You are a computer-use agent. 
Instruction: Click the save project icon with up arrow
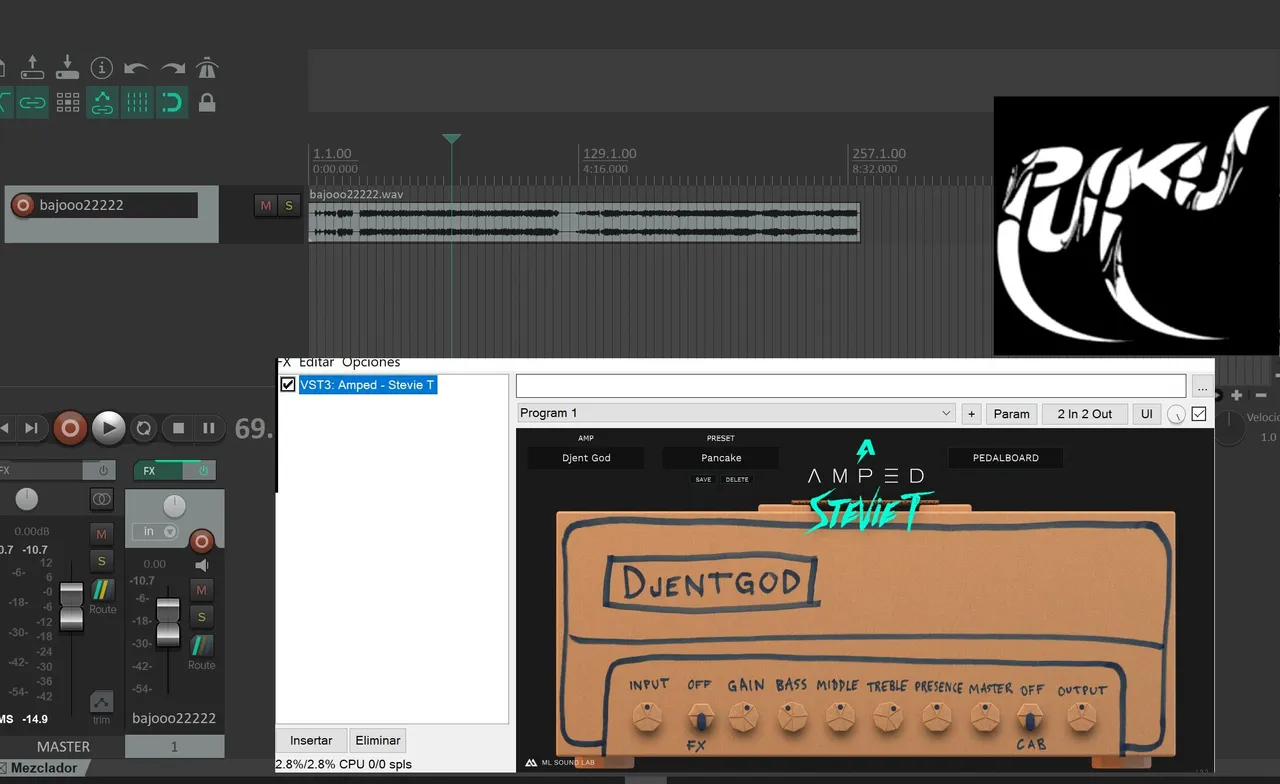click(32, 67)
